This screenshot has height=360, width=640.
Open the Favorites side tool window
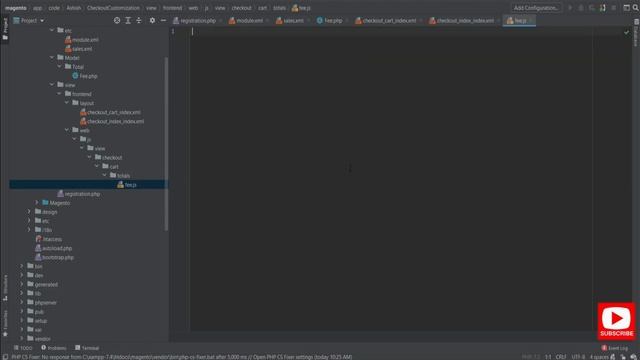pyautogui.click(x=5, y=323)
